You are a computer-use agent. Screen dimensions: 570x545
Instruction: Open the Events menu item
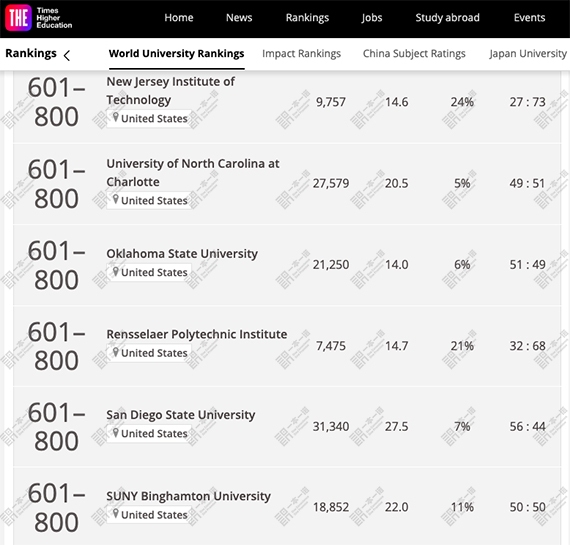coord(529,17)
